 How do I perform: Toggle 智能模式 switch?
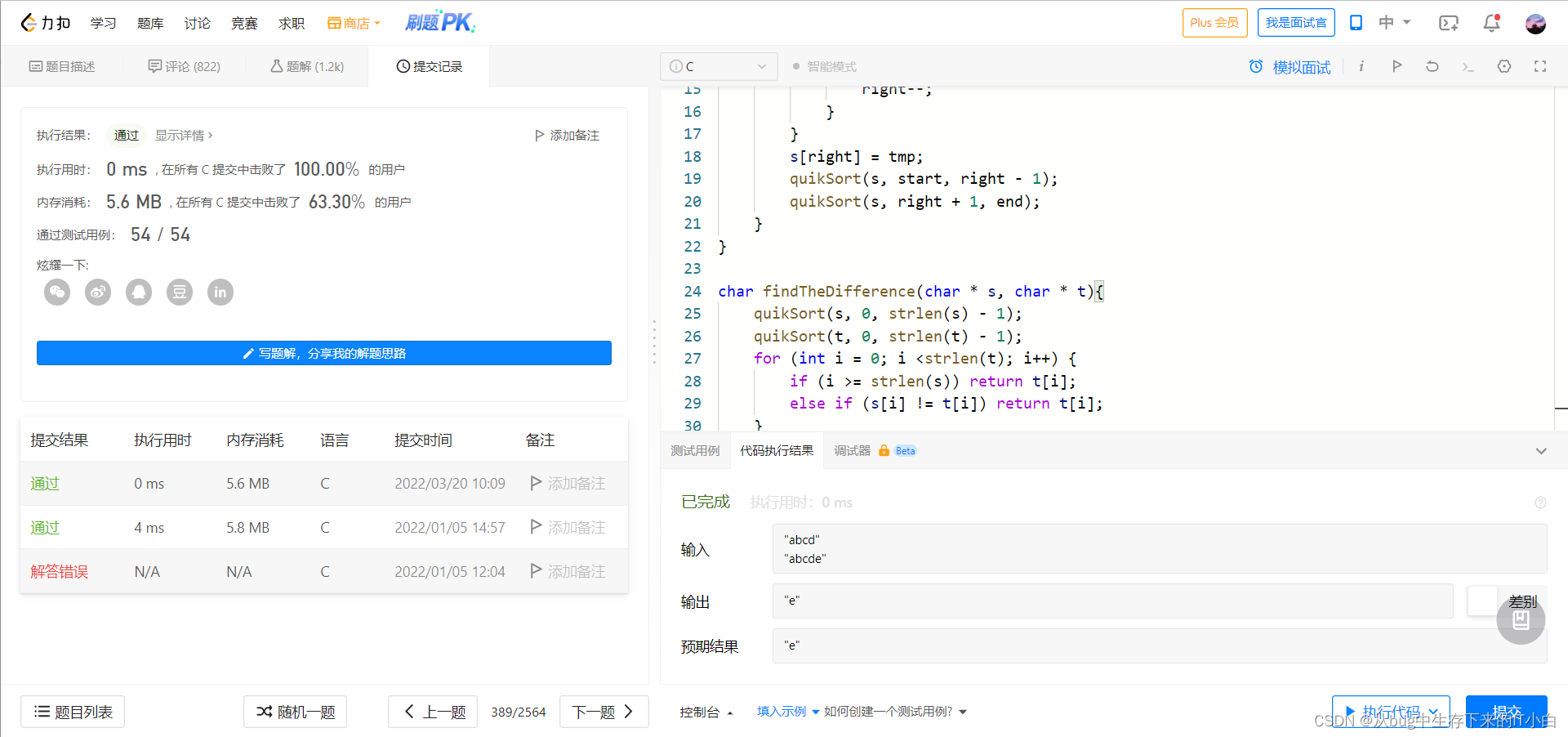824,66
